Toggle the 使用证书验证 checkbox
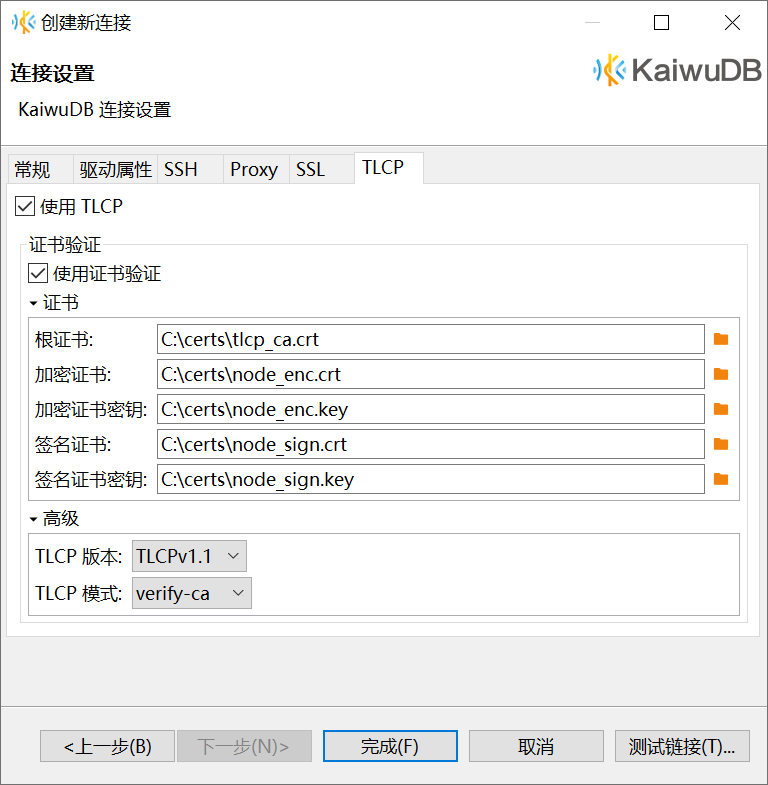The width and height of the screenshot is (768, 785). coord(39,273)
